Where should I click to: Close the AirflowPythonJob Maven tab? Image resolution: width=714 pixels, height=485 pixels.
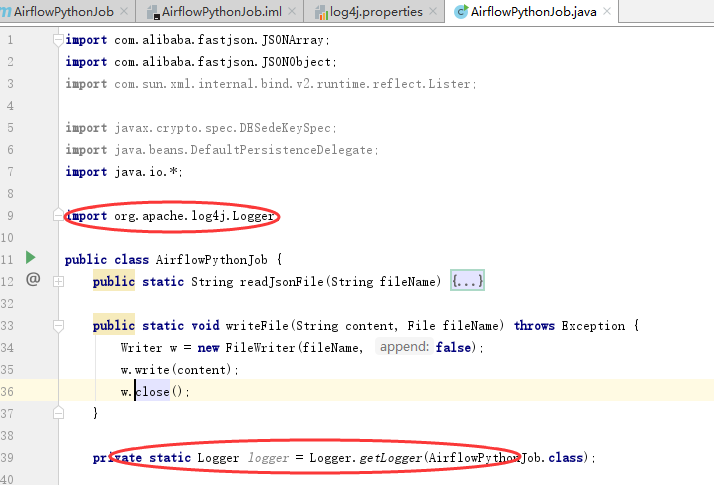click(x=124, y=11)
